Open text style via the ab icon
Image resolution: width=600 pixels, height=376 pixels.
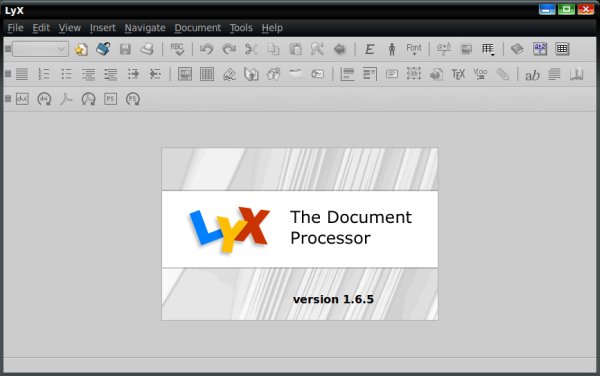[x=532, y=75]
